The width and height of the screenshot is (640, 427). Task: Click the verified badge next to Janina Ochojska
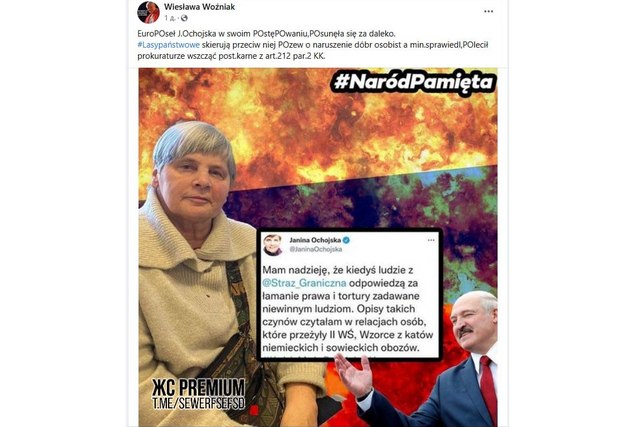click(x=346, y=240)
